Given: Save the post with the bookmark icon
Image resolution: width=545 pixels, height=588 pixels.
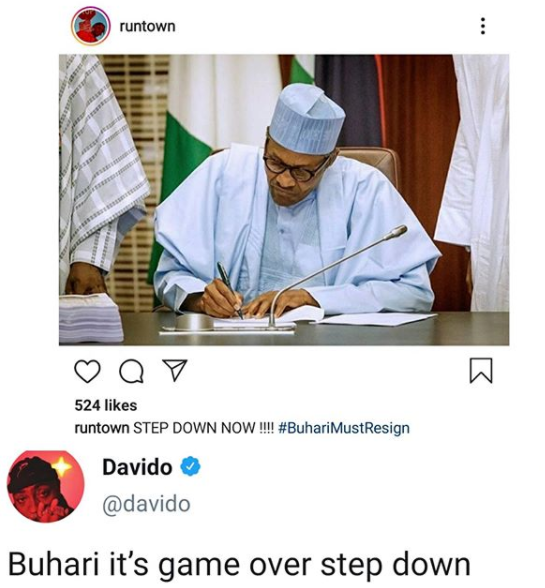Looking at the screenshot, I should (481, 370).
